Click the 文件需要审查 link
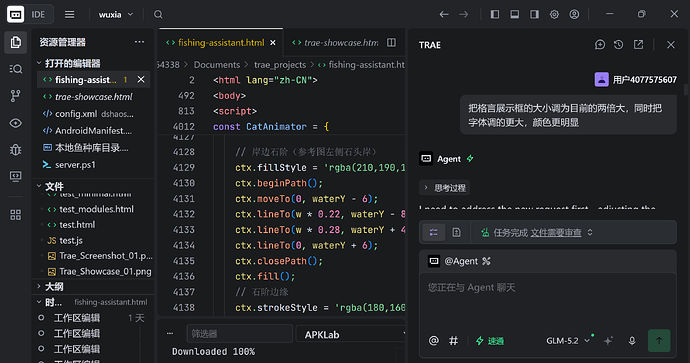 pos(556,232)
